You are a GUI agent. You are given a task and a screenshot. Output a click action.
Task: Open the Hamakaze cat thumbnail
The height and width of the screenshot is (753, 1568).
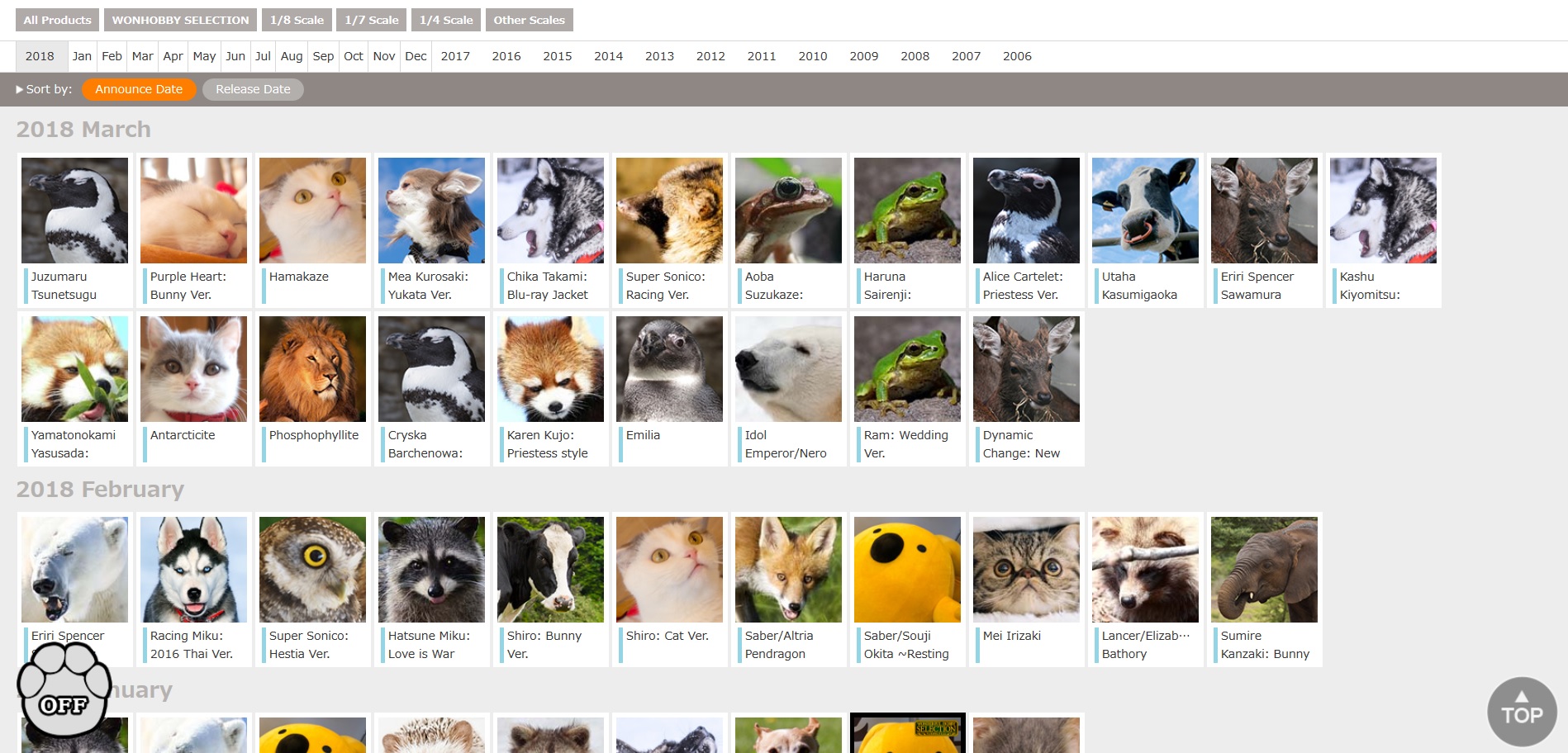pyautogui.click(x=312, y=211)
